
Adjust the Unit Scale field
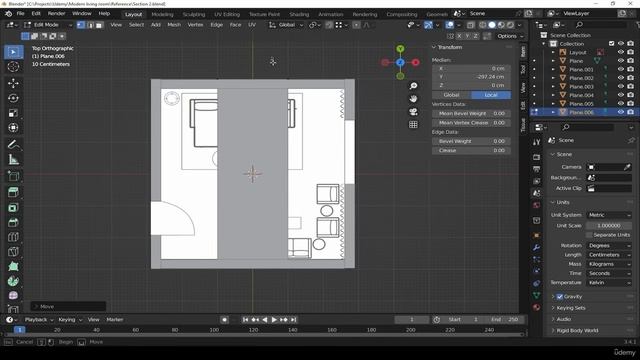(609, 226)
